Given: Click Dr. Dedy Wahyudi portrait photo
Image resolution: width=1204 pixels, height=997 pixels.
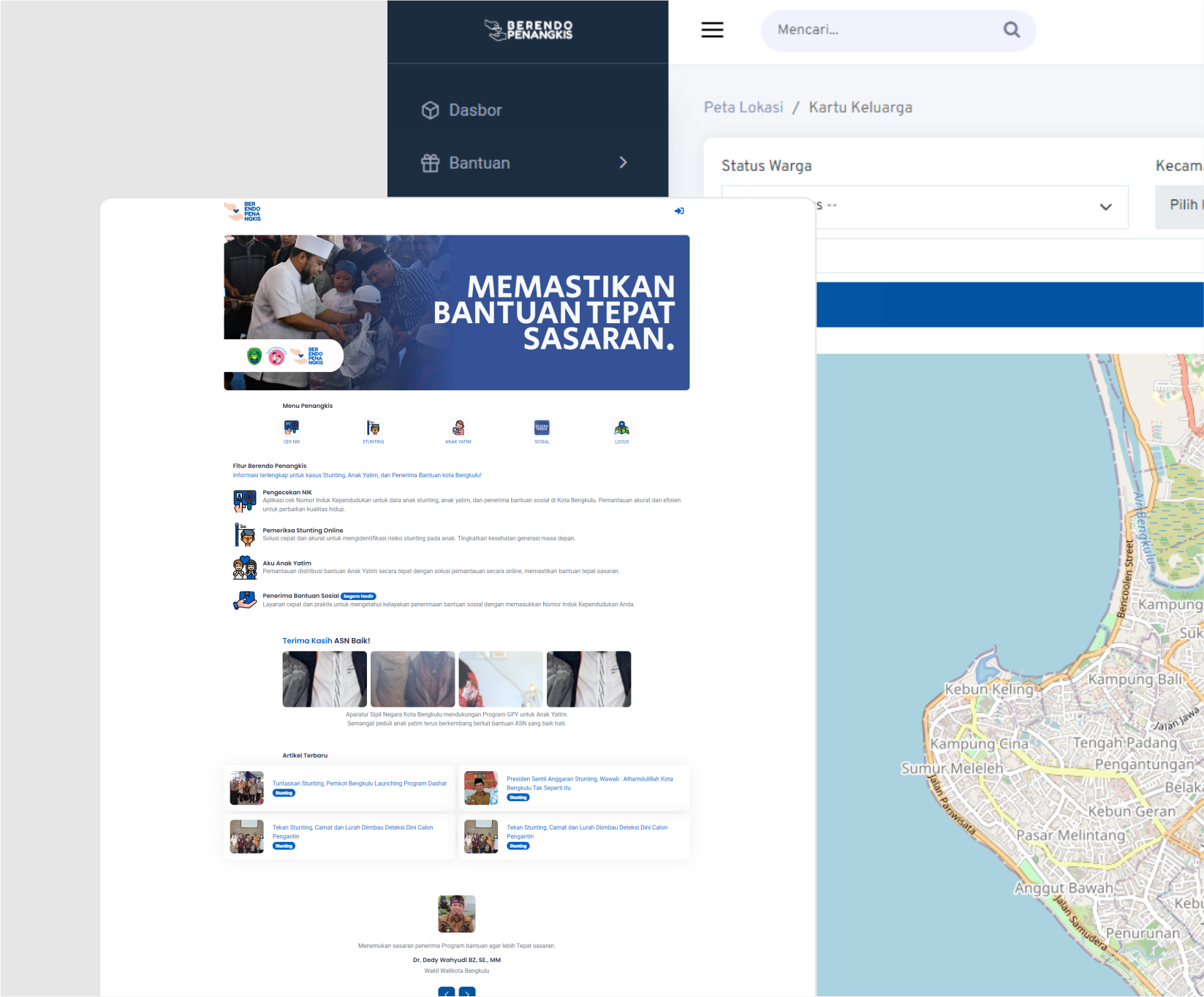Looking at the screenshot, I should click(x=457, y=914).
